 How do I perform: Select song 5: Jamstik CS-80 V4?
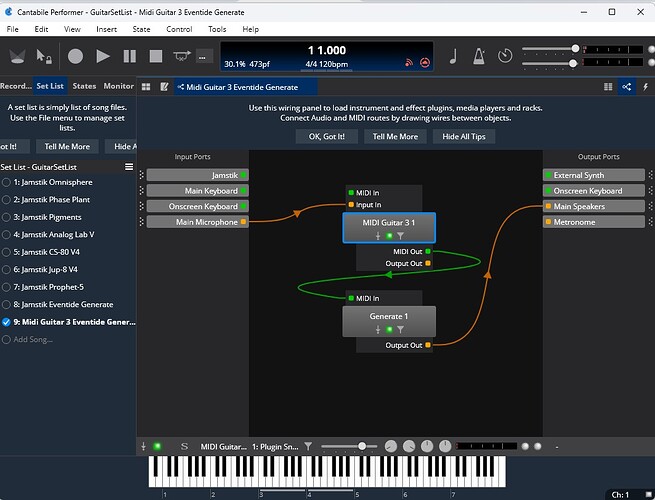tap(68, 252)
